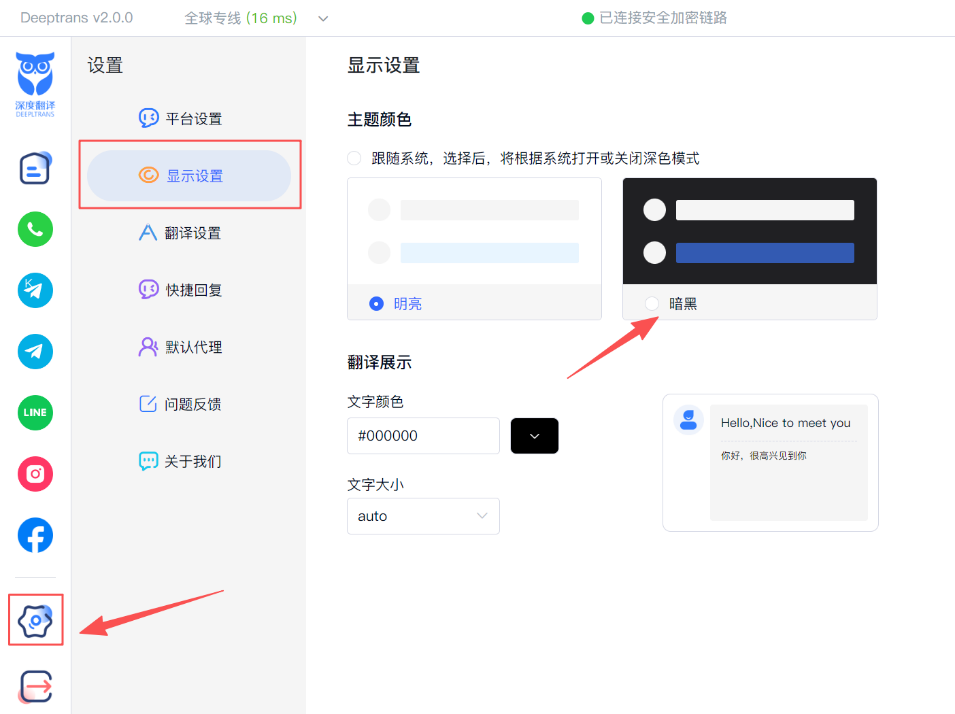Click the avatar in translation preview
This screenshot has height=714, width=955.
(x=688, y=420)
